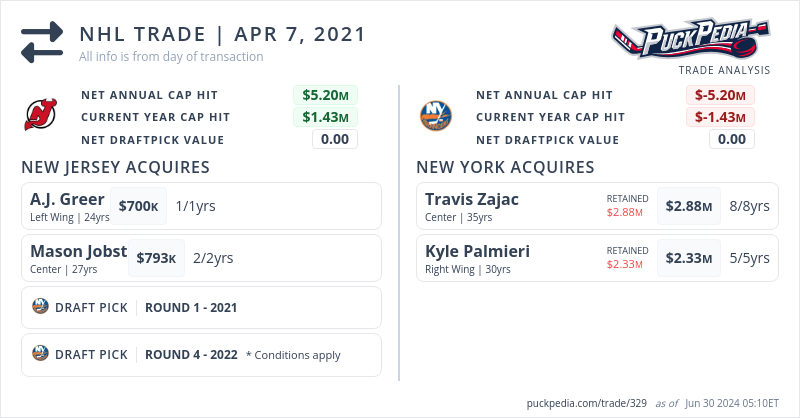Click the New York Islanders logo

[x=436, y=115]
